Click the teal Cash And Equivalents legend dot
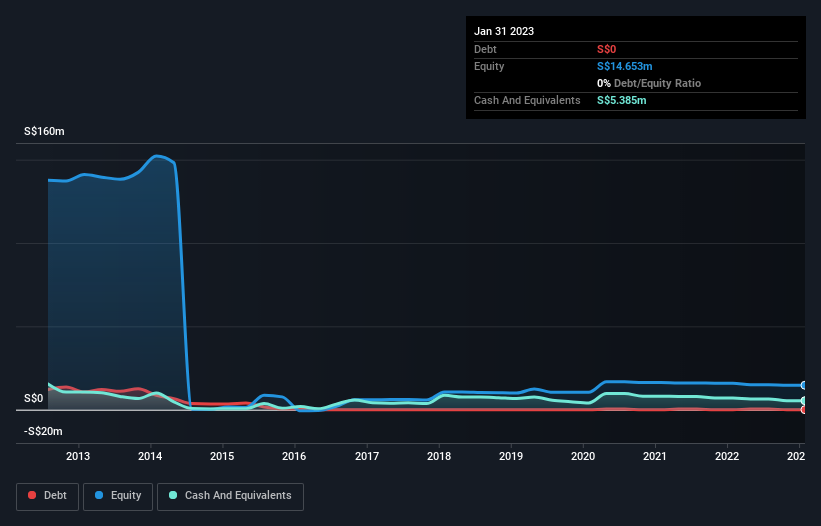This screenshot has height=526, width=821. (173, 495)
